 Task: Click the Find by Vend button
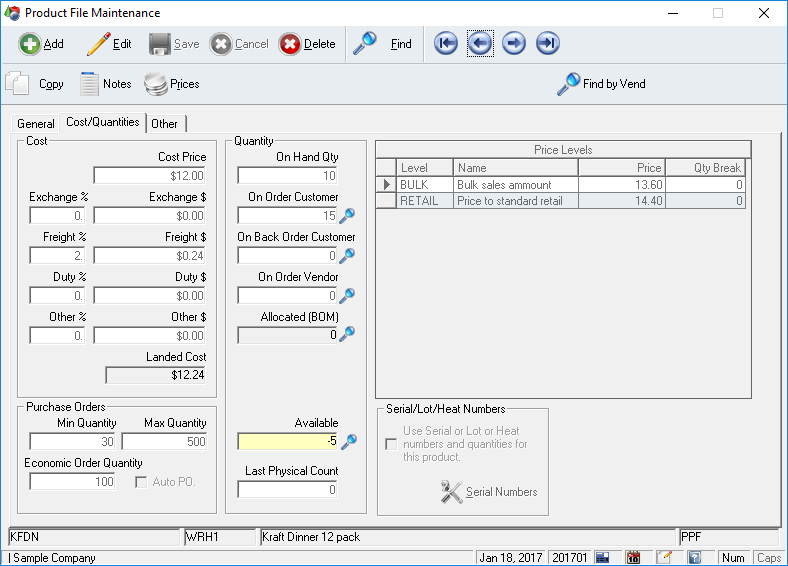(601, 84)
